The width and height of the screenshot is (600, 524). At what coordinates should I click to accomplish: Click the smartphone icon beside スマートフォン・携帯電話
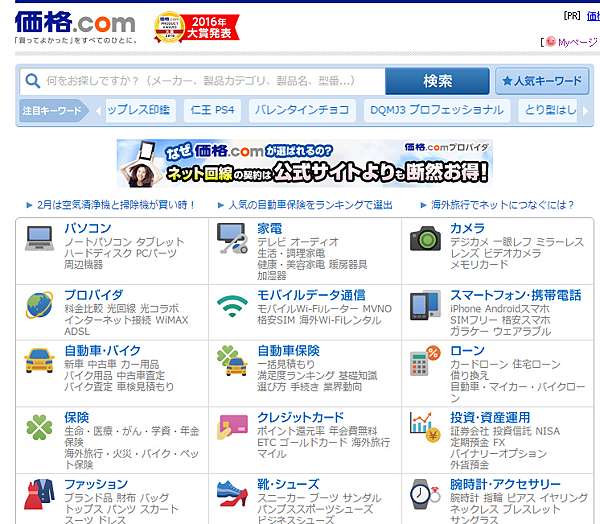tap(425, 305)
